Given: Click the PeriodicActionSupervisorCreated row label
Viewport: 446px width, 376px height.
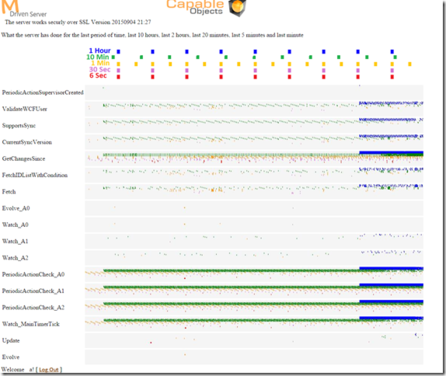Looking at the screenshot, I should pyautogui.click(x=43, y=92).
